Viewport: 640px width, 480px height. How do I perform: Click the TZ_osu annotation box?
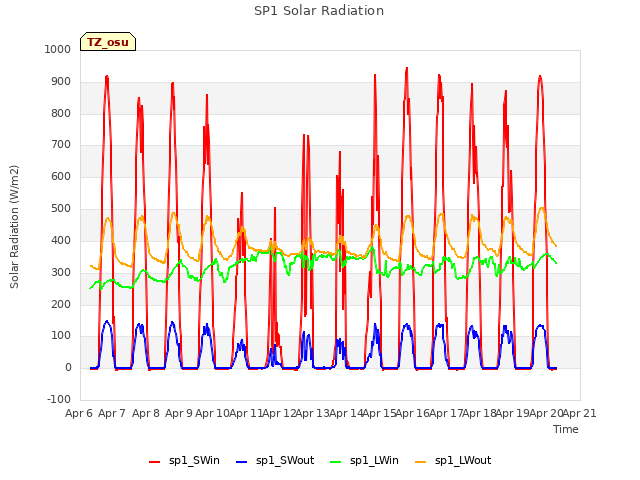[x=108, y=42]
